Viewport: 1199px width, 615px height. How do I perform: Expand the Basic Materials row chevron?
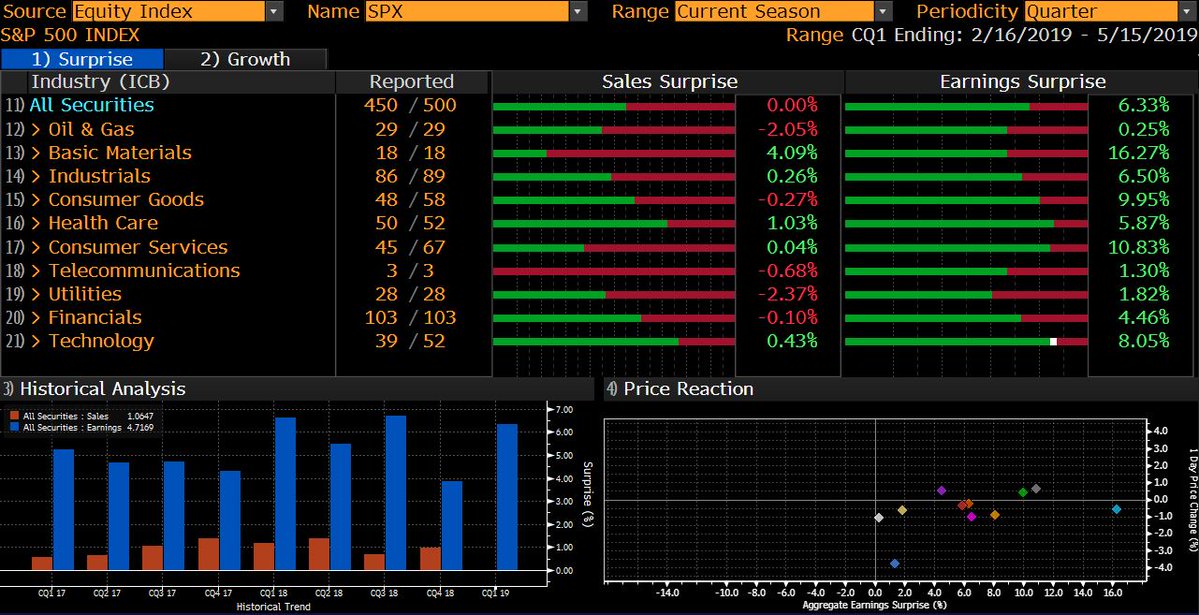[x=36, y=153]
